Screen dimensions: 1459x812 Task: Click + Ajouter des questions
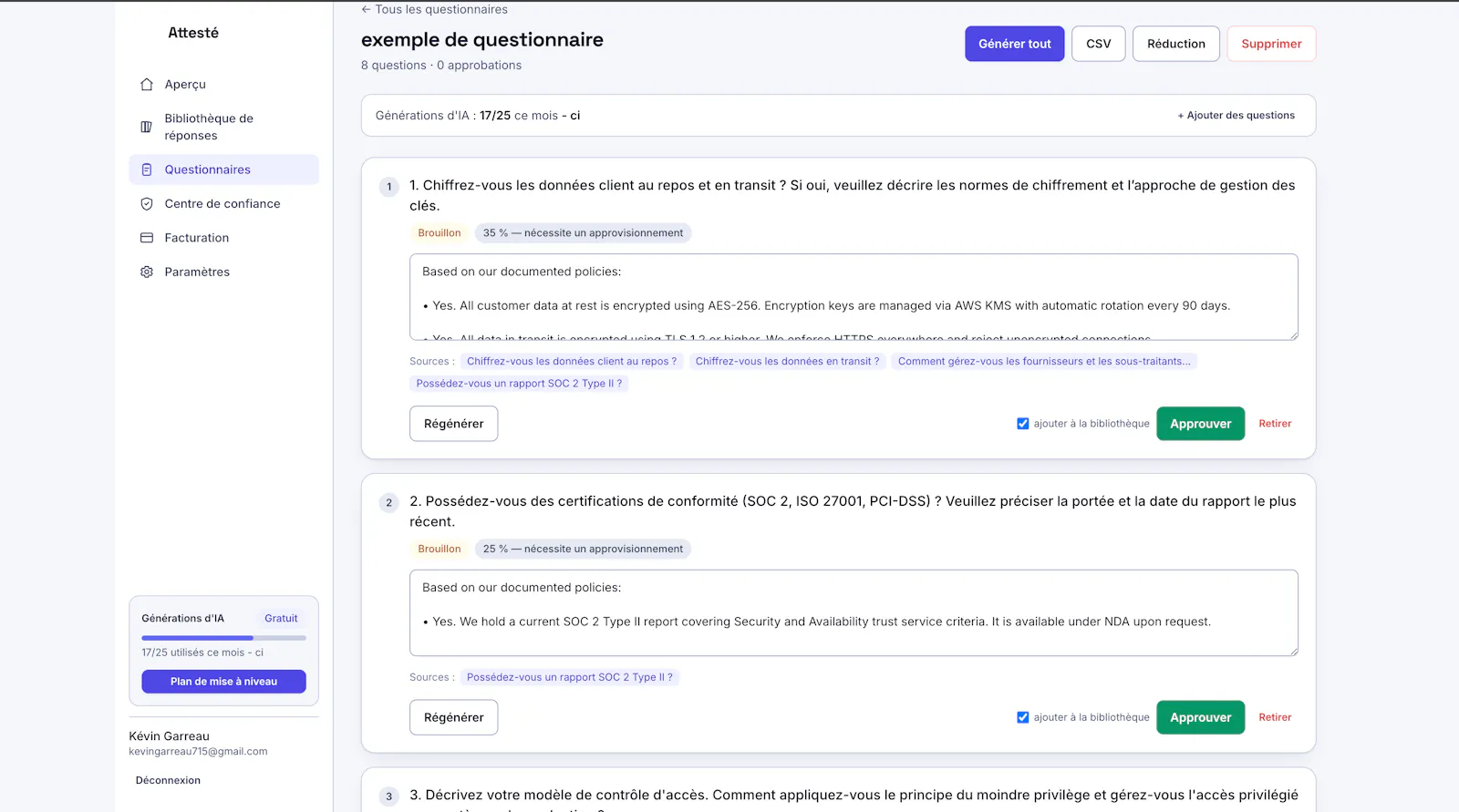(1236, 116)
